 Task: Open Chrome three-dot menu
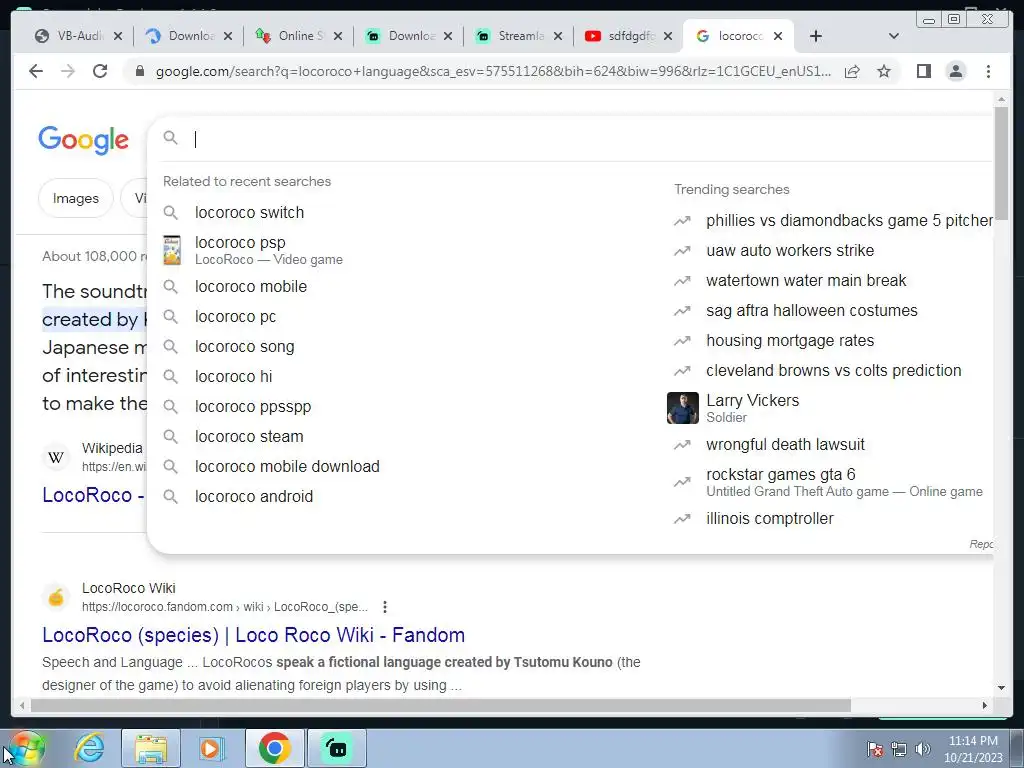coord(988,71)
